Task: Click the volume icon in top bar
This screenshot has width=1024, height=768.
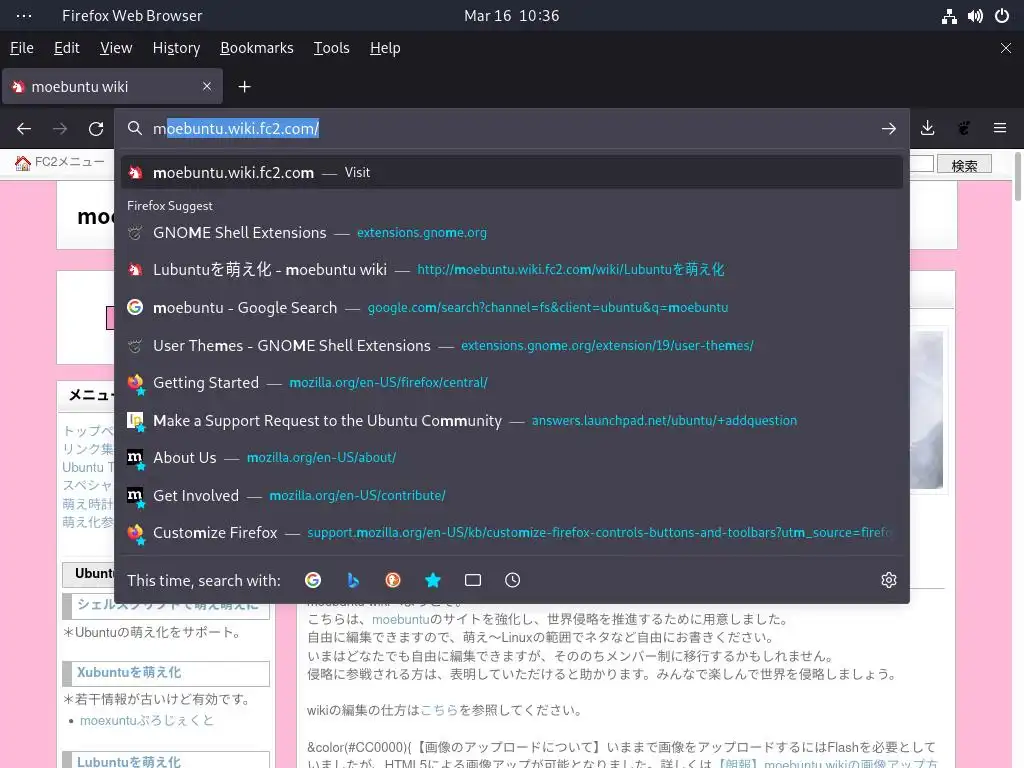Action: click(975, 16)
